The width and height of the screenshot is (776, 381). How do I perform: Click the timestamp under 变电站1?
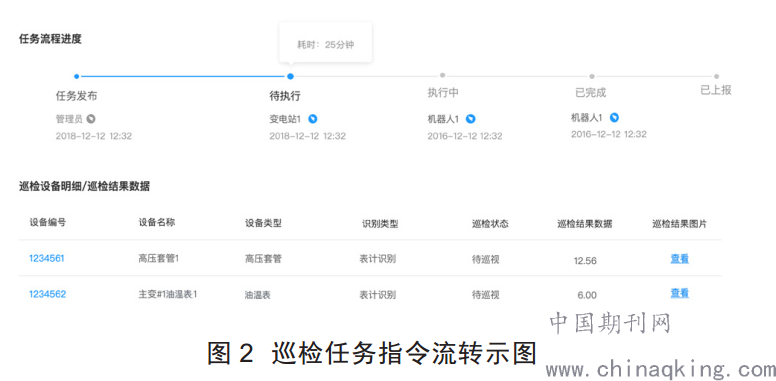[x=308, y=136]
